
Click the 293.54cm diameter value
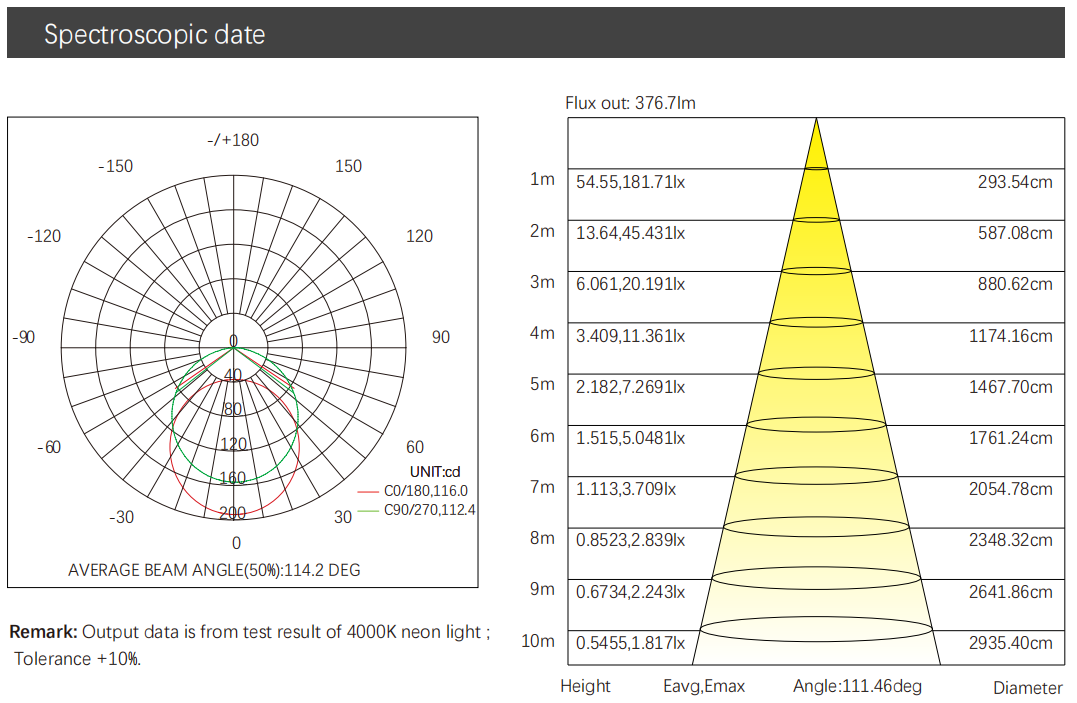pyautogui.click(x=1015, y=182)
